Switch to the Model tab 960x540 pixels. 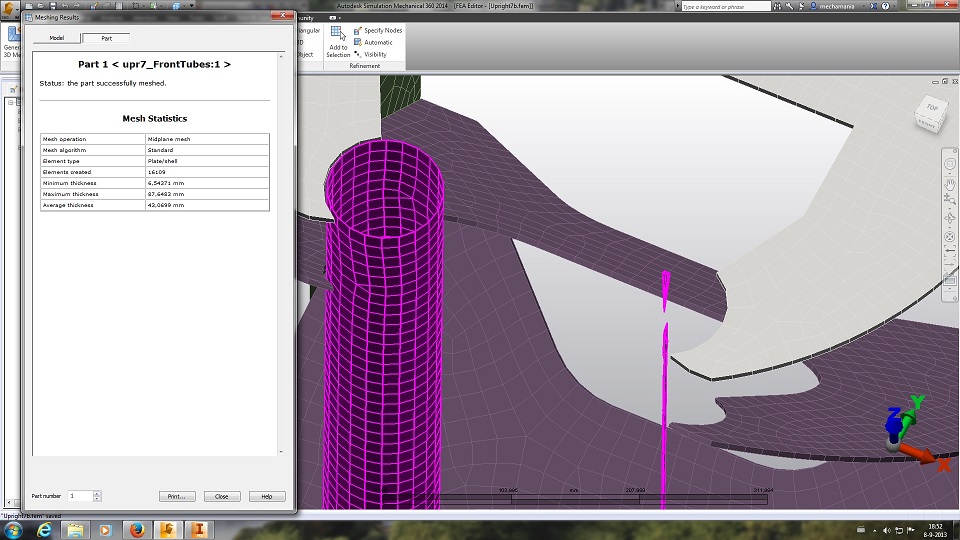[x=57, y=38]
